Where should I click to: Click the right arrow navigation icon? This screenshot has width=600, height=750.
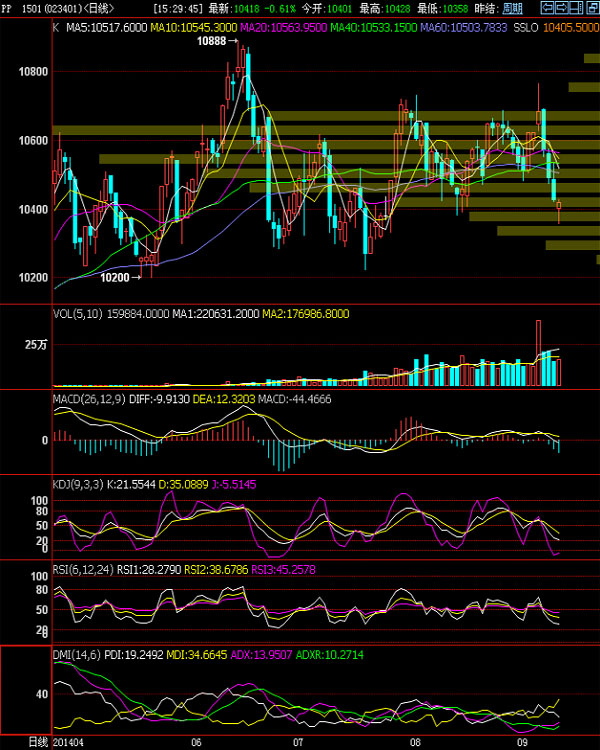562,8
